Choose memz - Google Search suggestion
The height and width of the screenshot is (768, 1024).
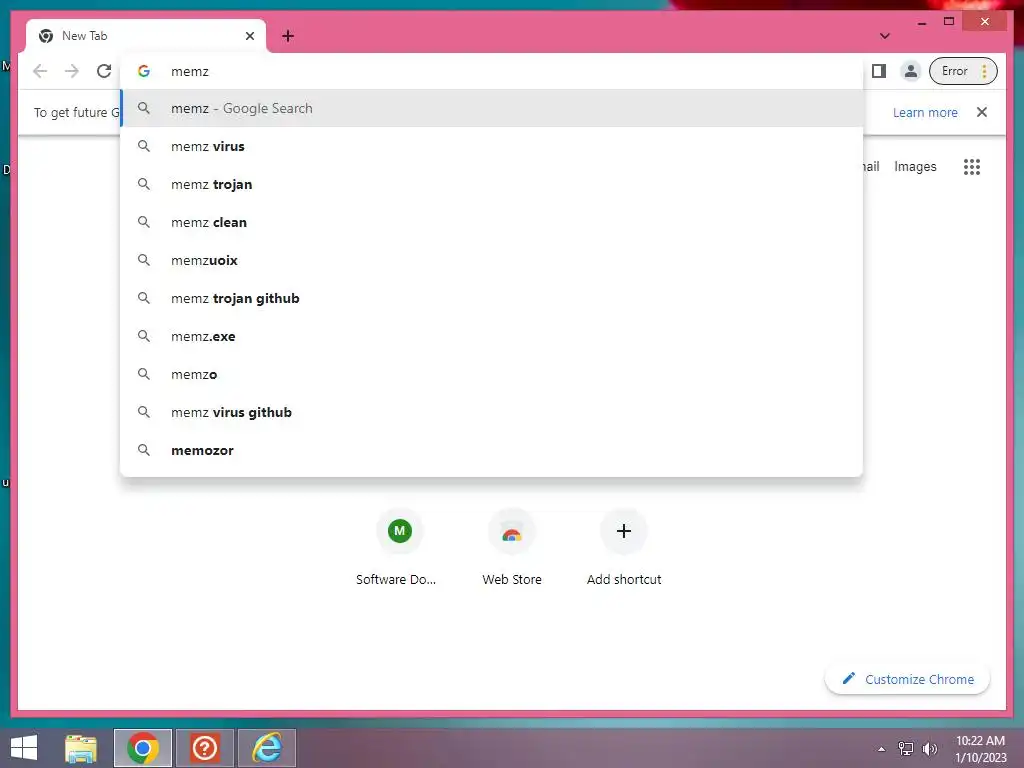(x=491, y=108)
